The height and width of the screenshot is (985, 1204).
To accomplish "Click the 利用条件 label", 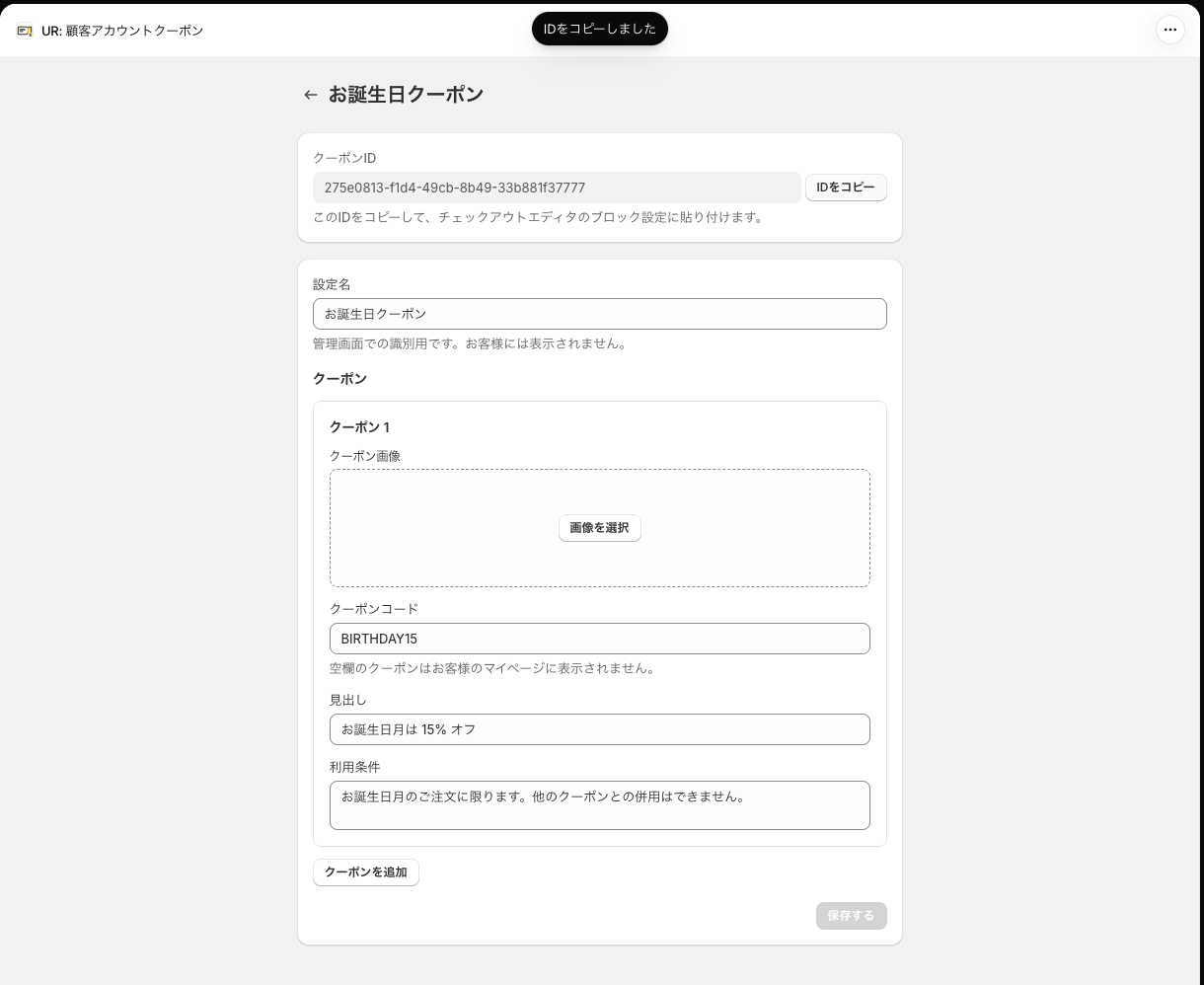I will [355, 767].
